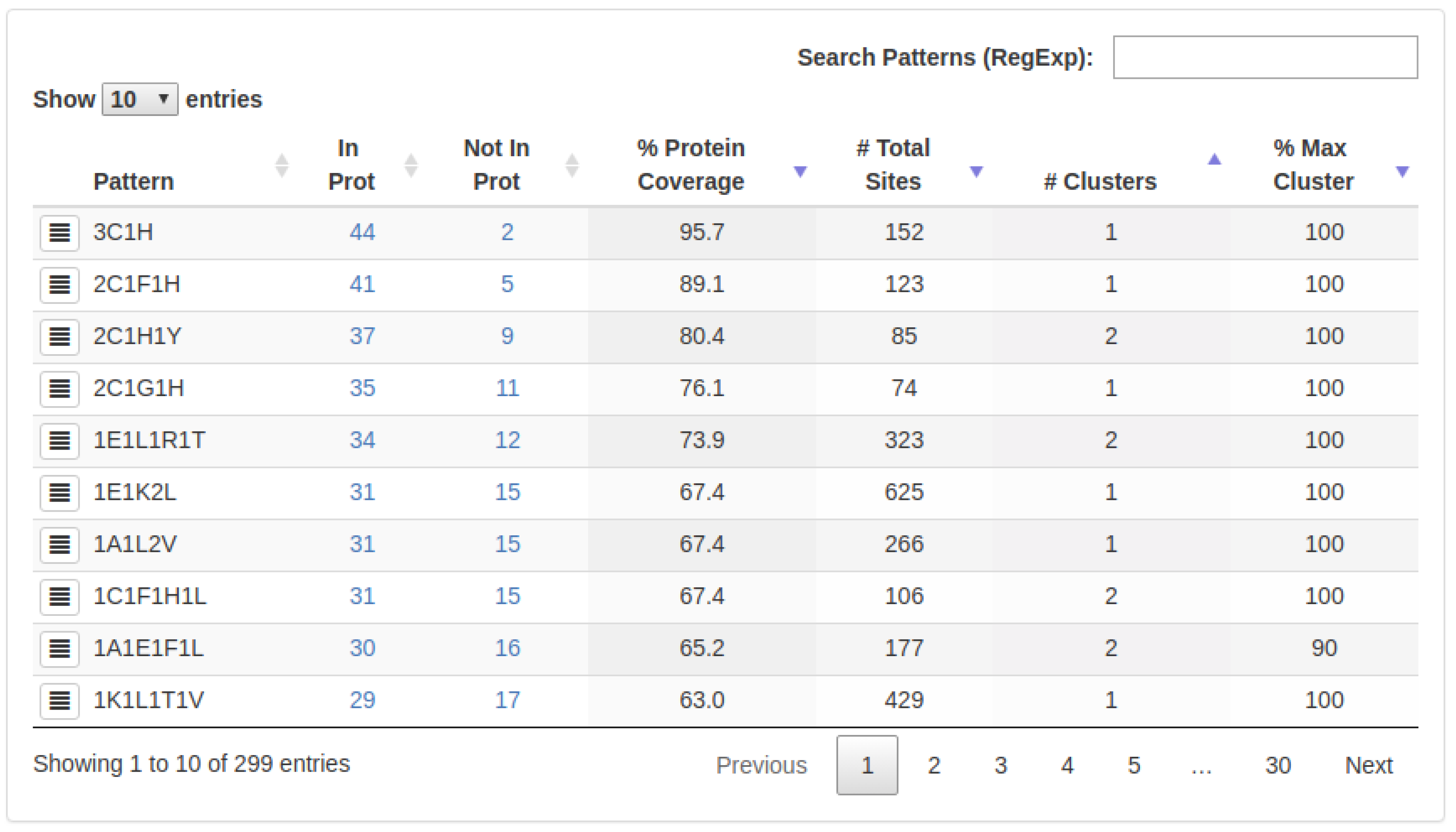1456x832 pixels.
Task: Click the row icon beside 1E1K2L
Action: [x=60, y=493]
